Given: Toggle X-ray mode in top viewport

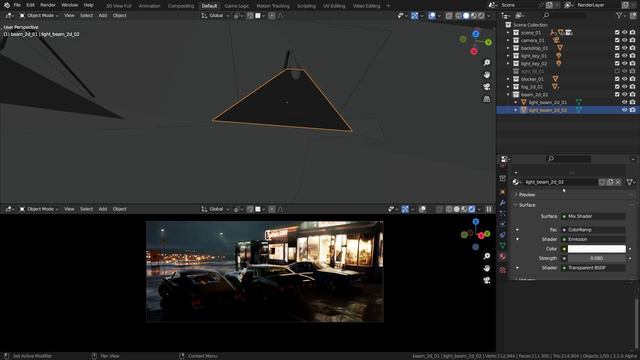Looking at the screenshot, I should point(449,16).
